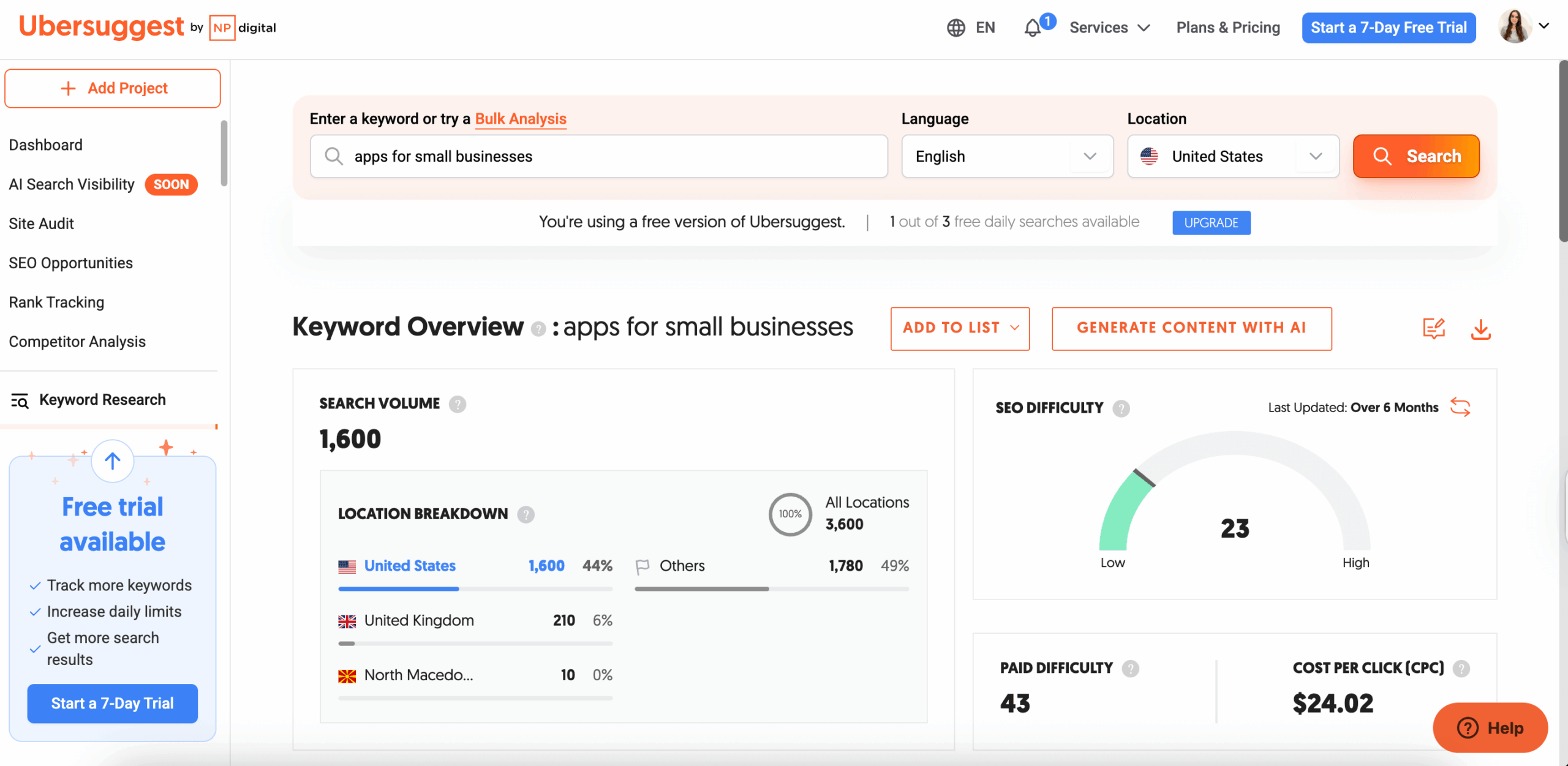Click the Paid Difficulty help icon

pos(1130,669)
